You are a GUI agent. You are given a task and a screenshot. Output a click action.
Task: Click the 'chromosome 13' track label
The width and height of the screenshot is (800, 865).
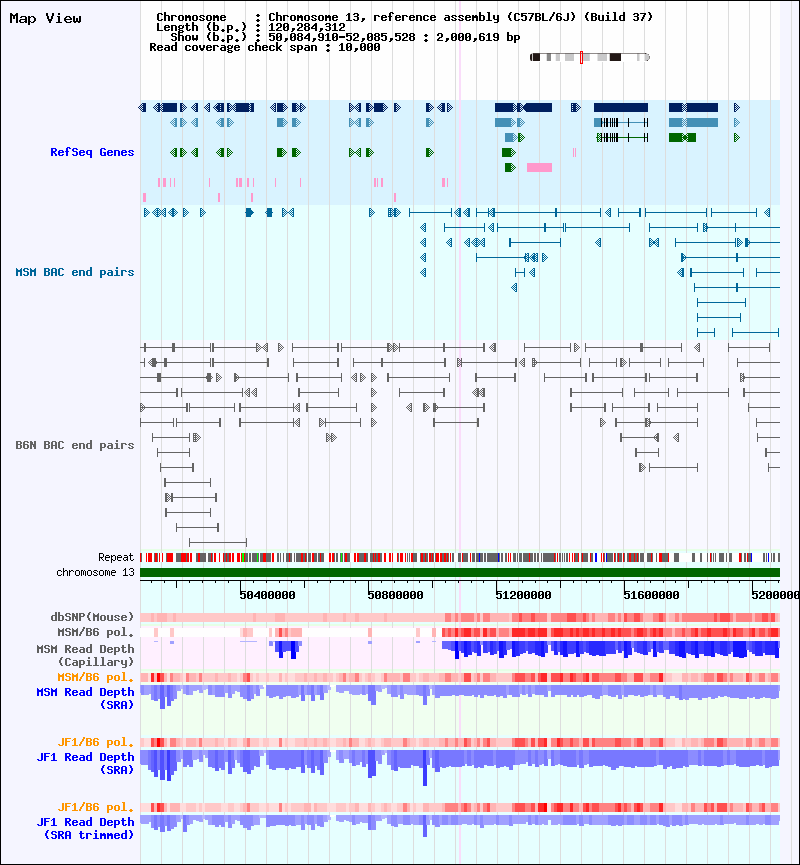95,572
